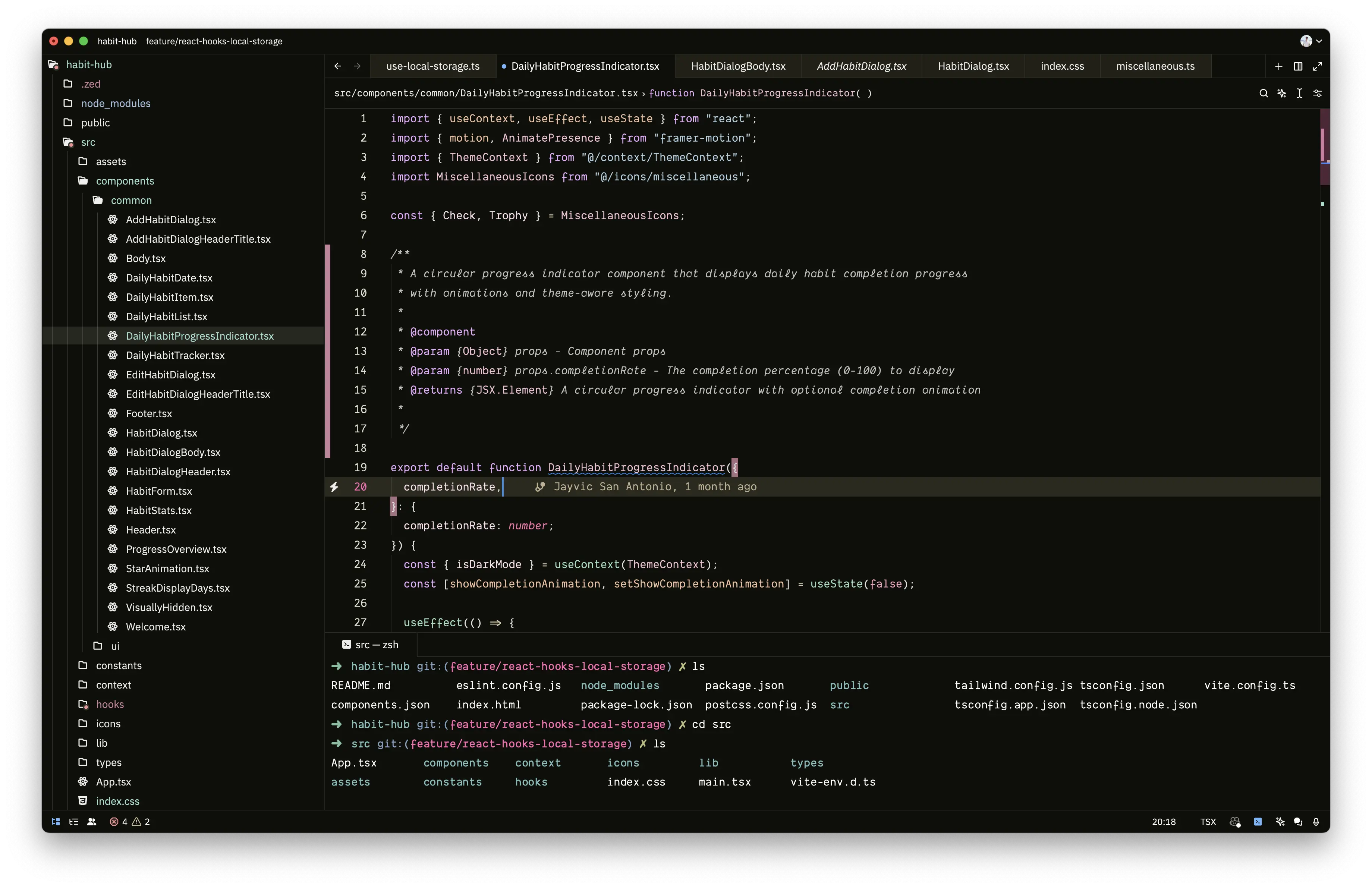This screenshot has height=888, width=1372.
Task: Open assistant panel sparkle icon in status bar
Action: pyautogui.click(x=1280, y=822)
